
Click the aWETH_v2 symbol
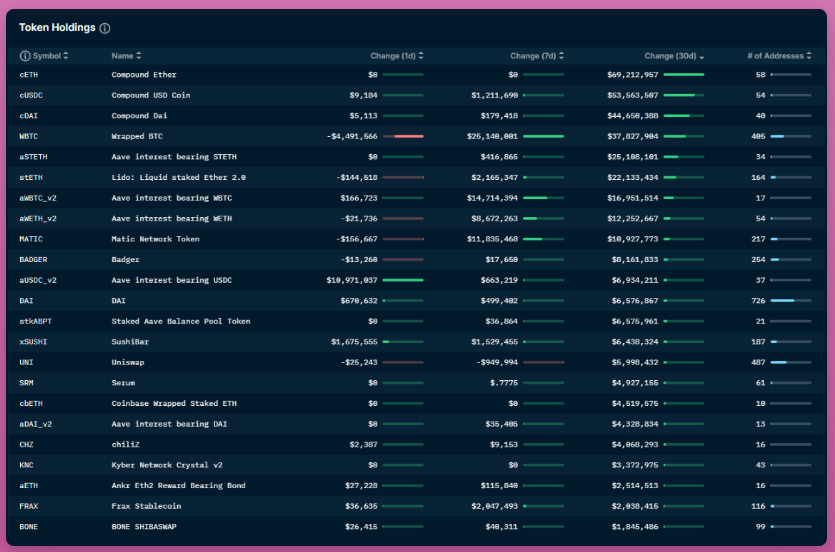point(38,219)
